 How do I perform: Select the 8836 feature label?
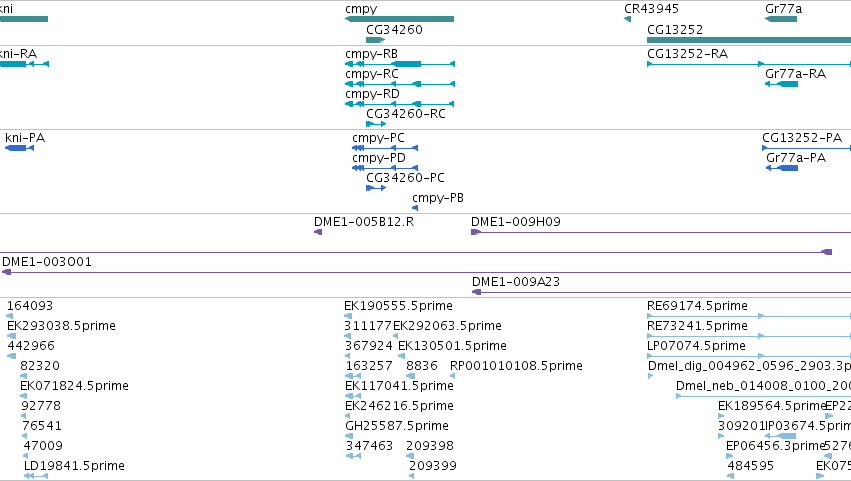[422, 366]
